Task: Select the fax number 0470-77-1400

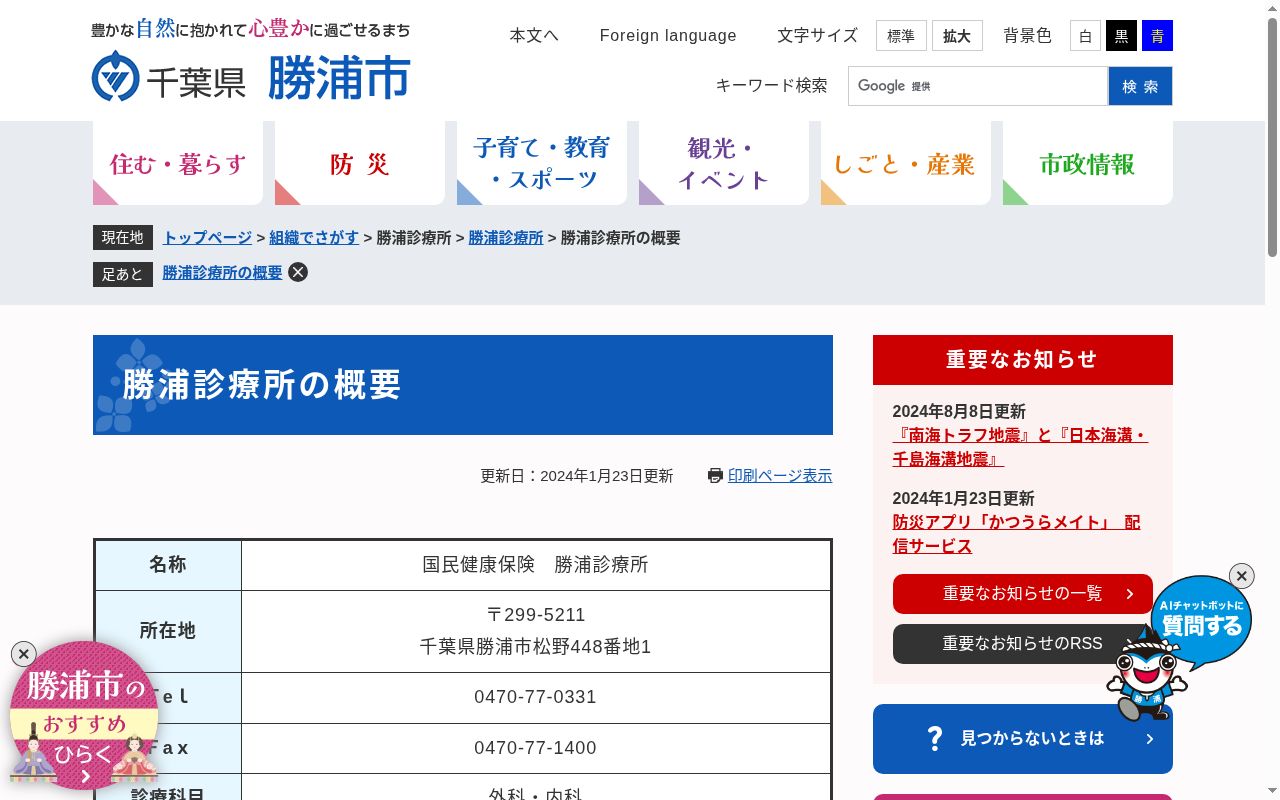Action: pyautogui.click(x=536, y=748)
